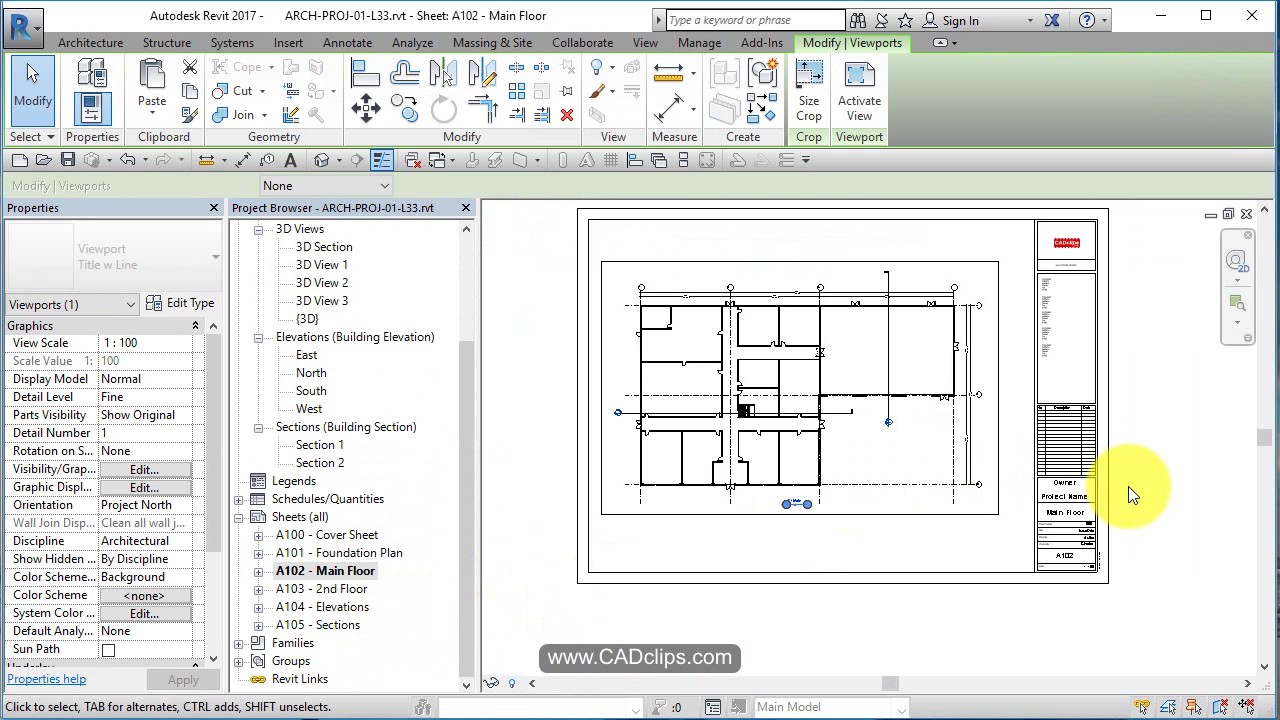Click the Size Crop tool
The image size is (1280, 720).
[808, 89]
